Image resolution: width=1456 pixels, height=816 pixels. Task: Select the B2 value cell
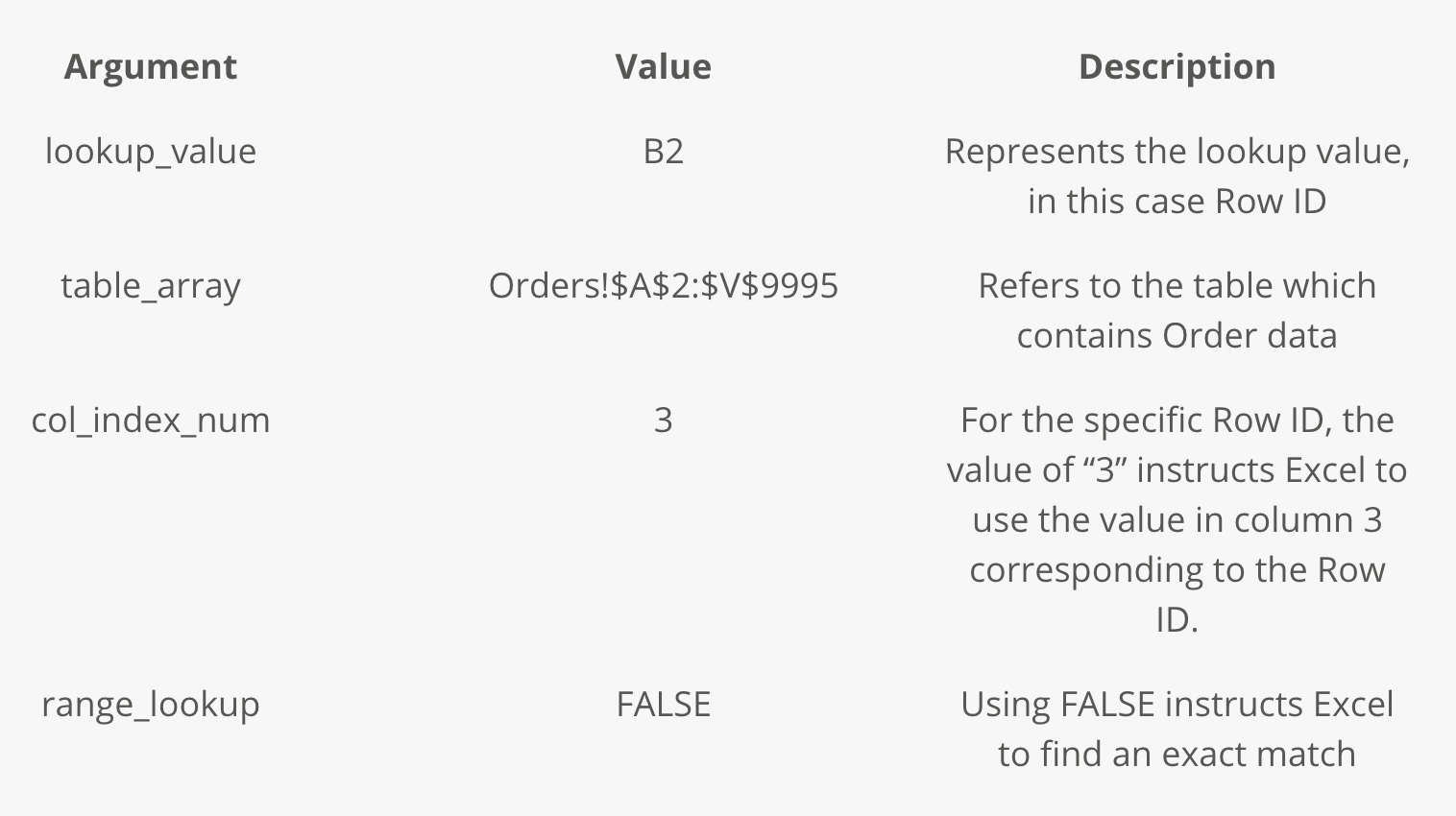(663, 152)
